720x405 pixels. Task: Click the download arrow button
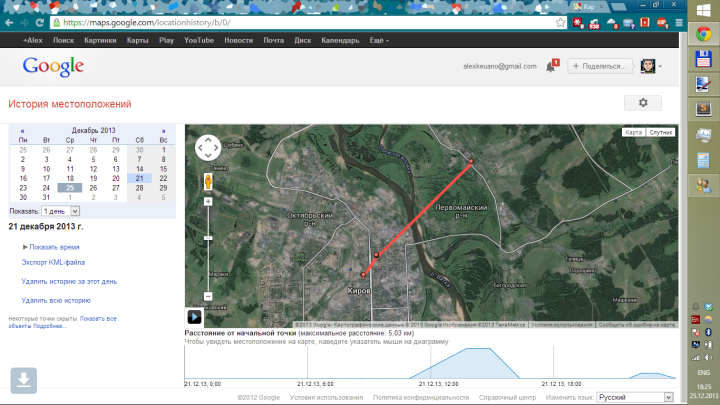[24, 380]
